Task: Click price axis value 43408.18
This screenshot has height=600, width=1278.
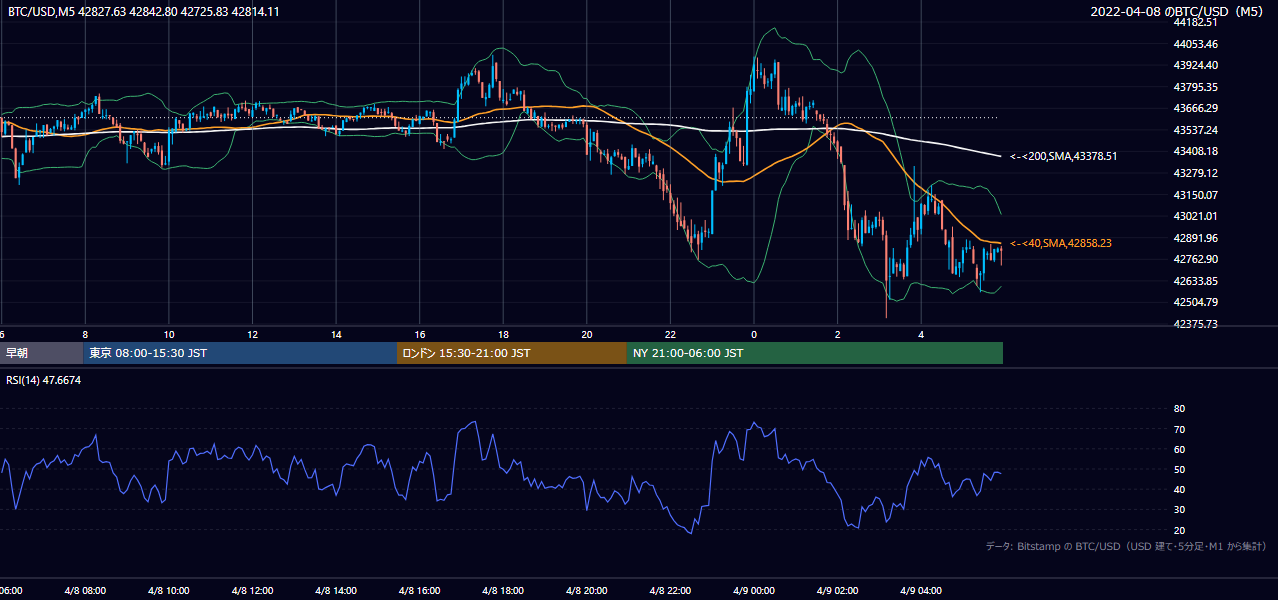Action: coord(1195,151)
